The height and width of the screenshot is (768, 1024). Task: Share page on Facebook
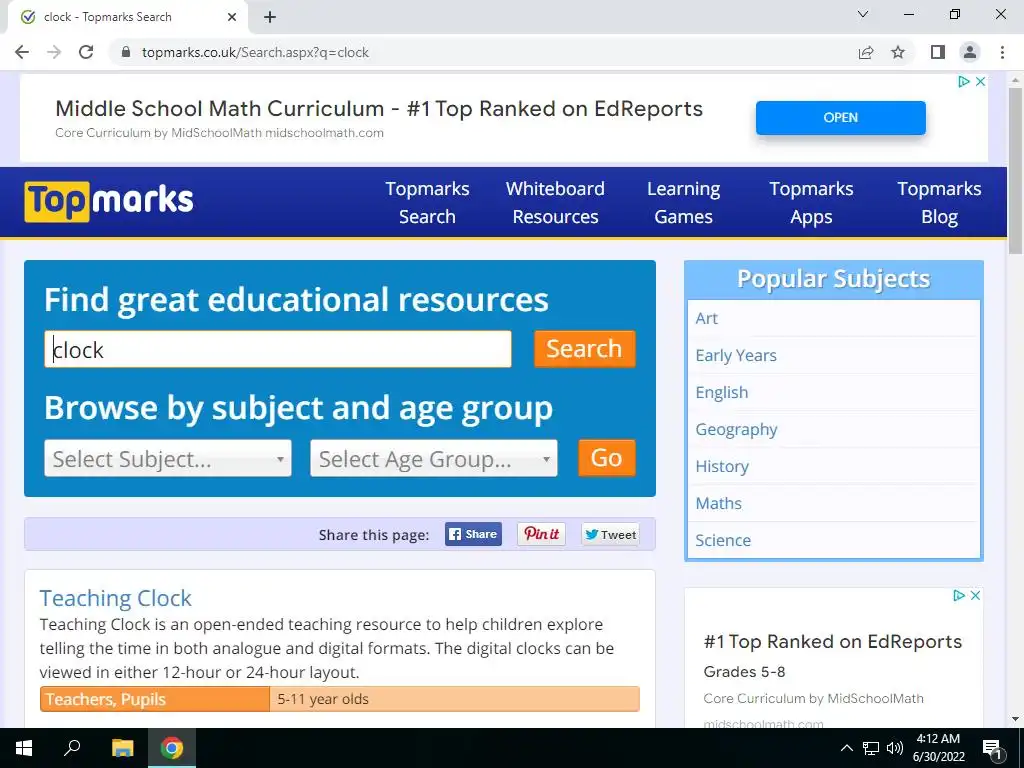(473, 534)
